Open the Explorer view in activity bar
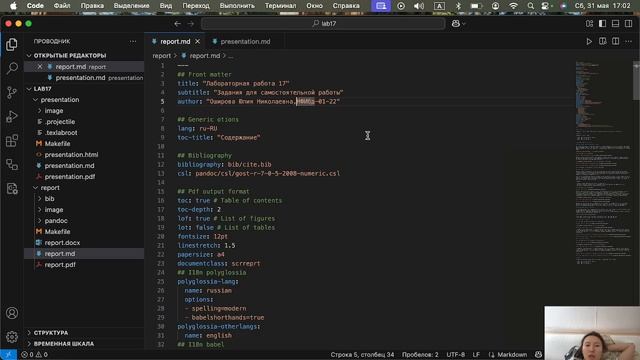640x360 pixels. pos(12,44)
